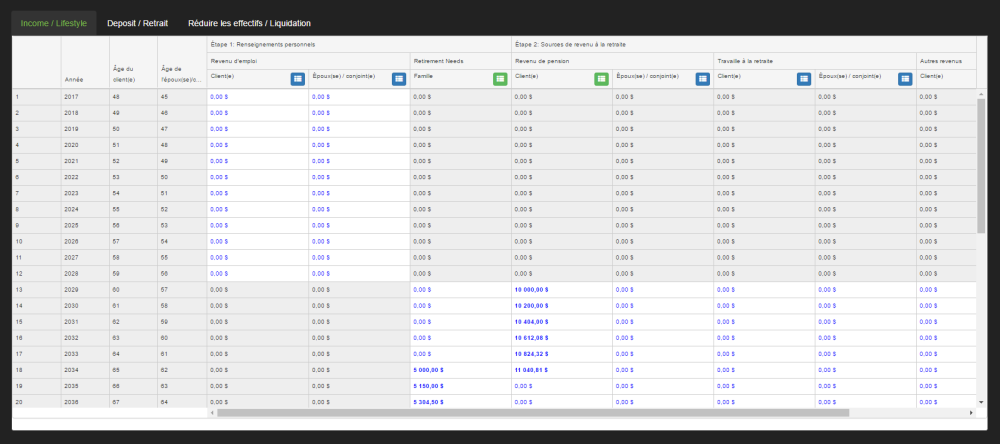Edit Famille Retirement Needs cell for 2029

click(x=460, y=289)
